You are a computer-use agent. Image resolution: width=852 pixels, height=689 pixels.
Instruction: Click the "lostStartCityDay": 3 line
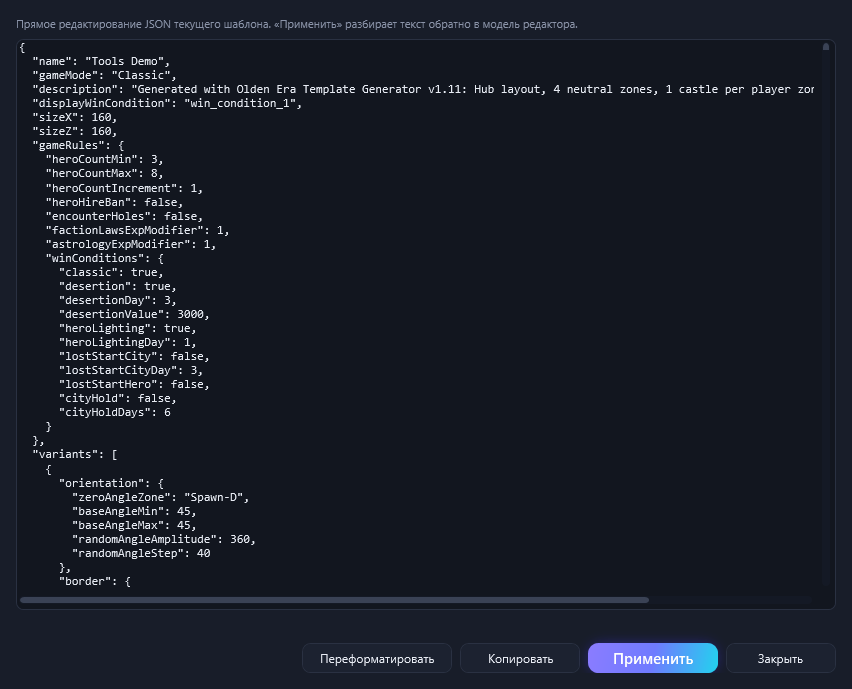[x=130, y=371]
